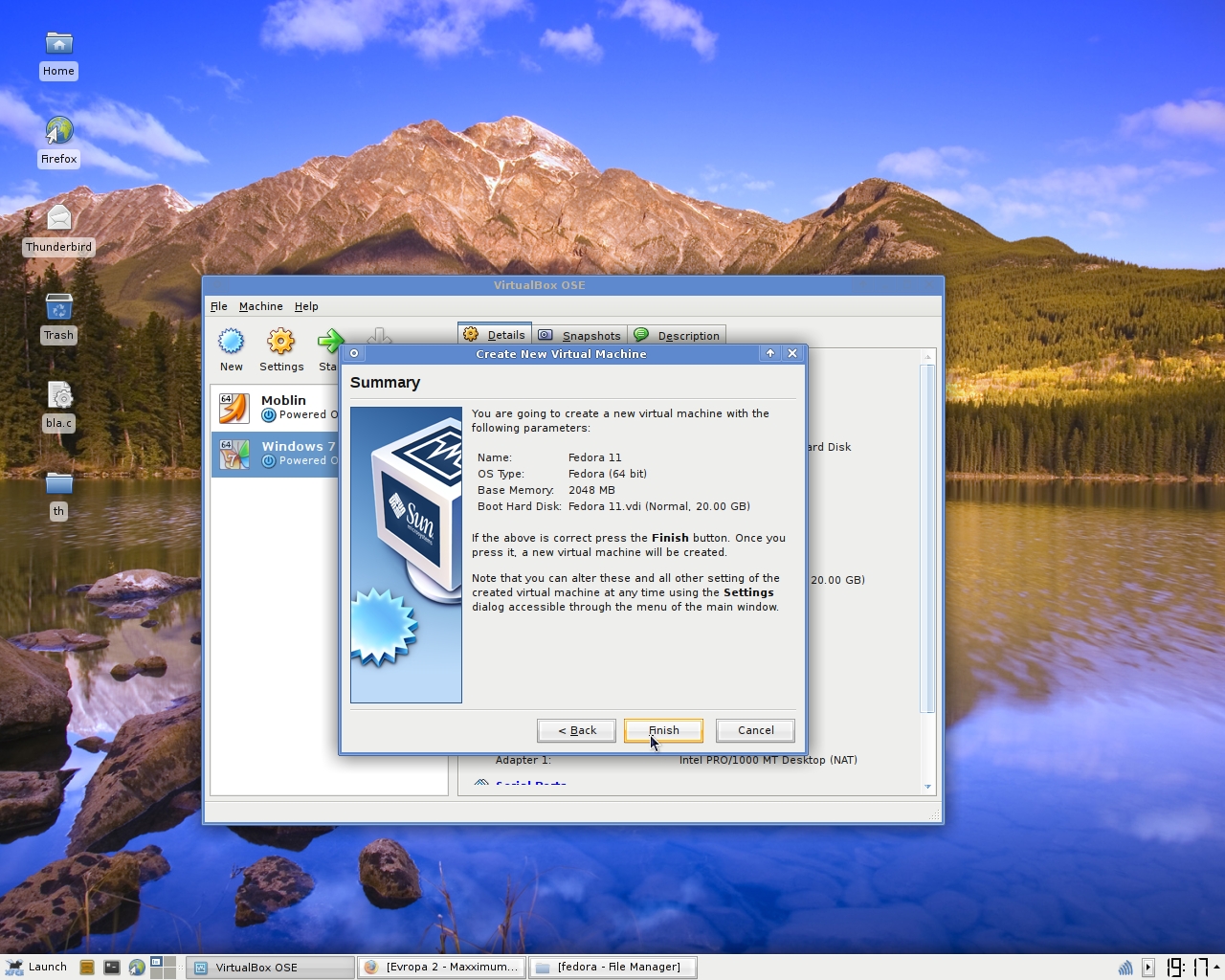Open the File menu in VirtualBox
Image resolution: width=1225 pixels, height=980 pixels.
pos(218,306)
